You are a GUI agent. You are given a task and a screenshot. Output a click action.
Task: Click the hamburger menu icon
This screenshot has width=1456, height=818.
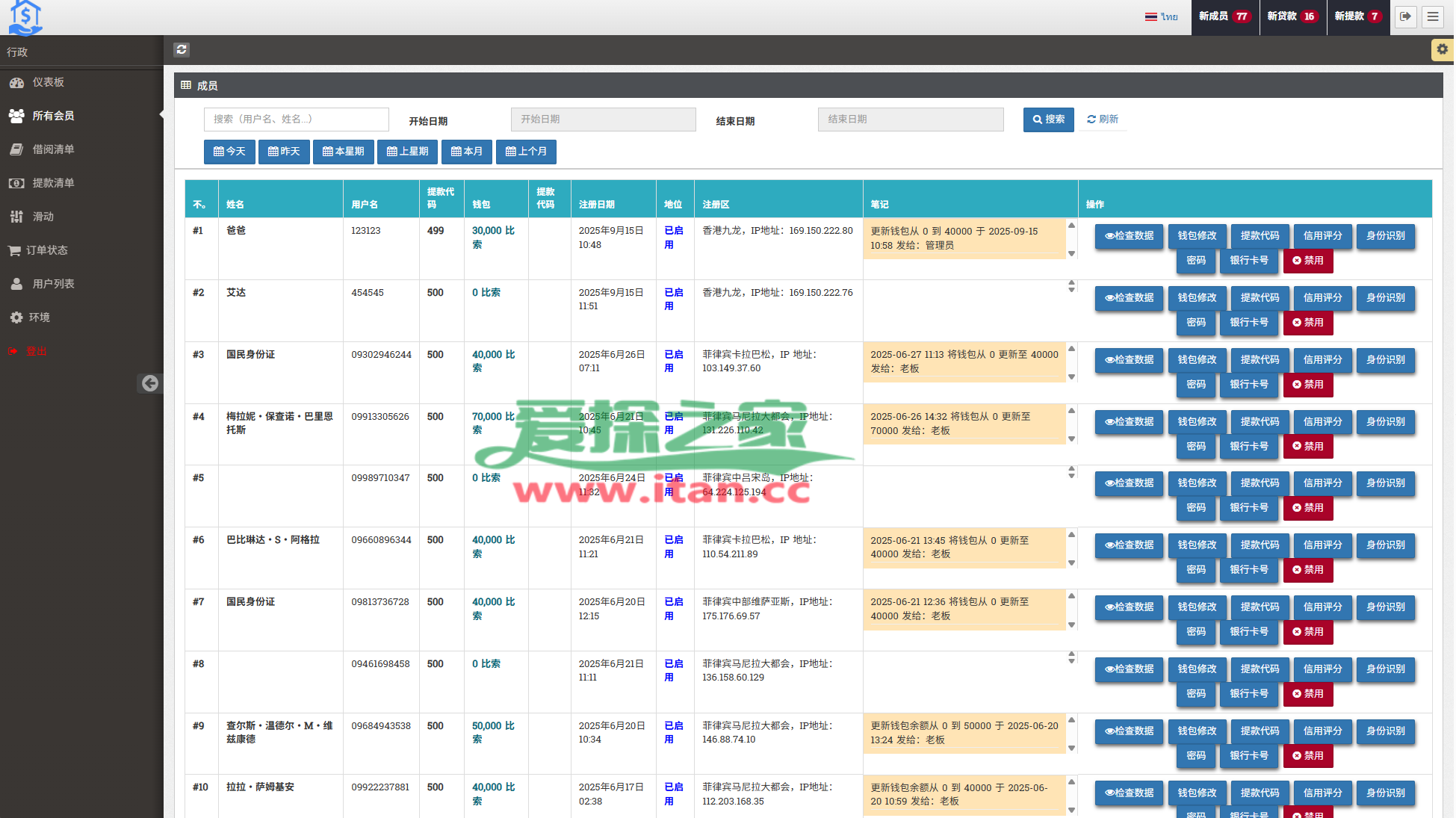1432,16
